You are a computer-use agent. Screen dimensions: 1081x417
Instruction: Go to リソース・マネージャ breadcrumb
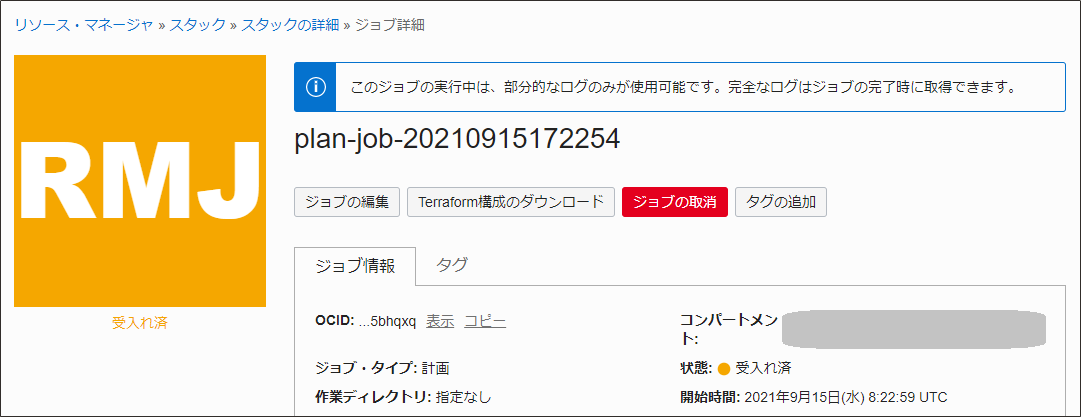click(x=83, y=25)
